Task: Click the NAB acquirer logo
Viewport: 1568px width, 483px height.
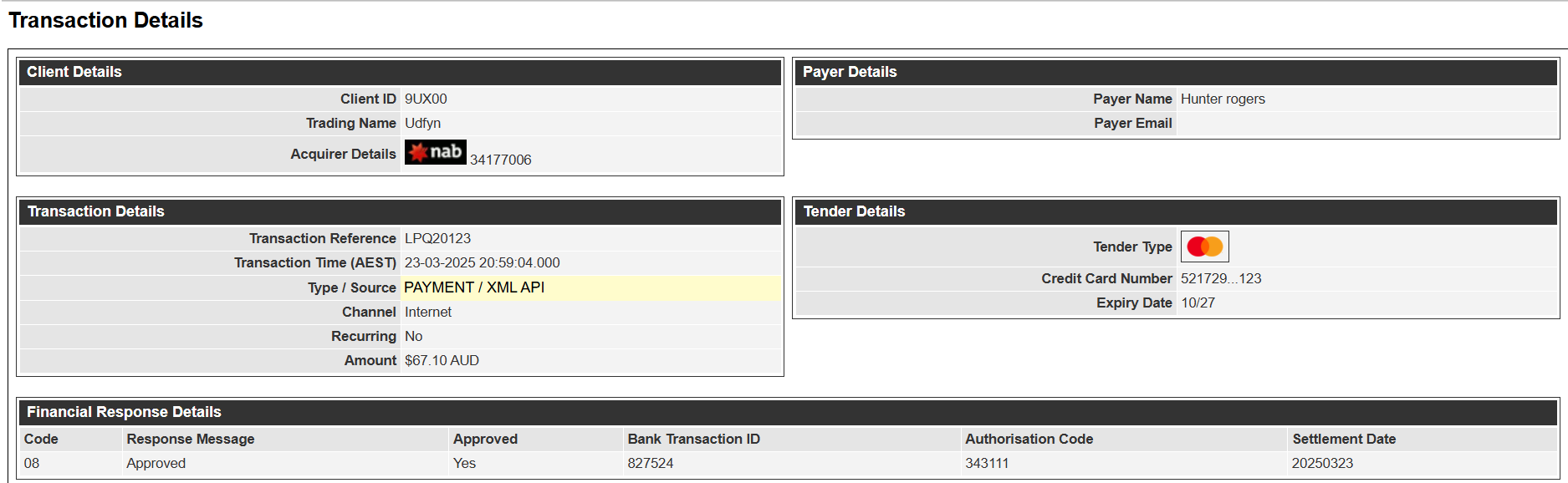Action: tap(435, 152)
